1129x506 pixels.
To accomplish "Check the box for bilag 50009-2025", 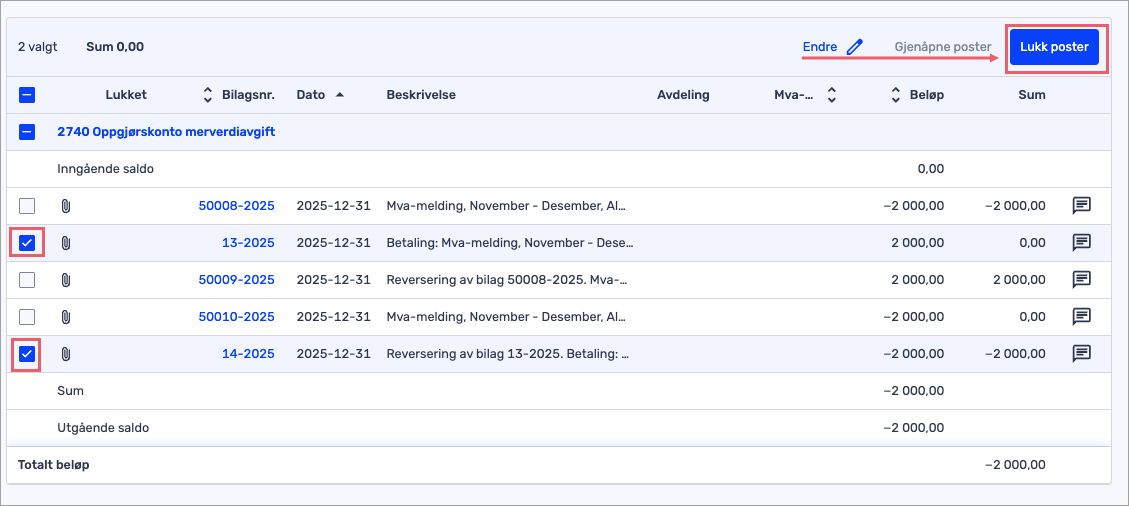I will click(27, 280).
